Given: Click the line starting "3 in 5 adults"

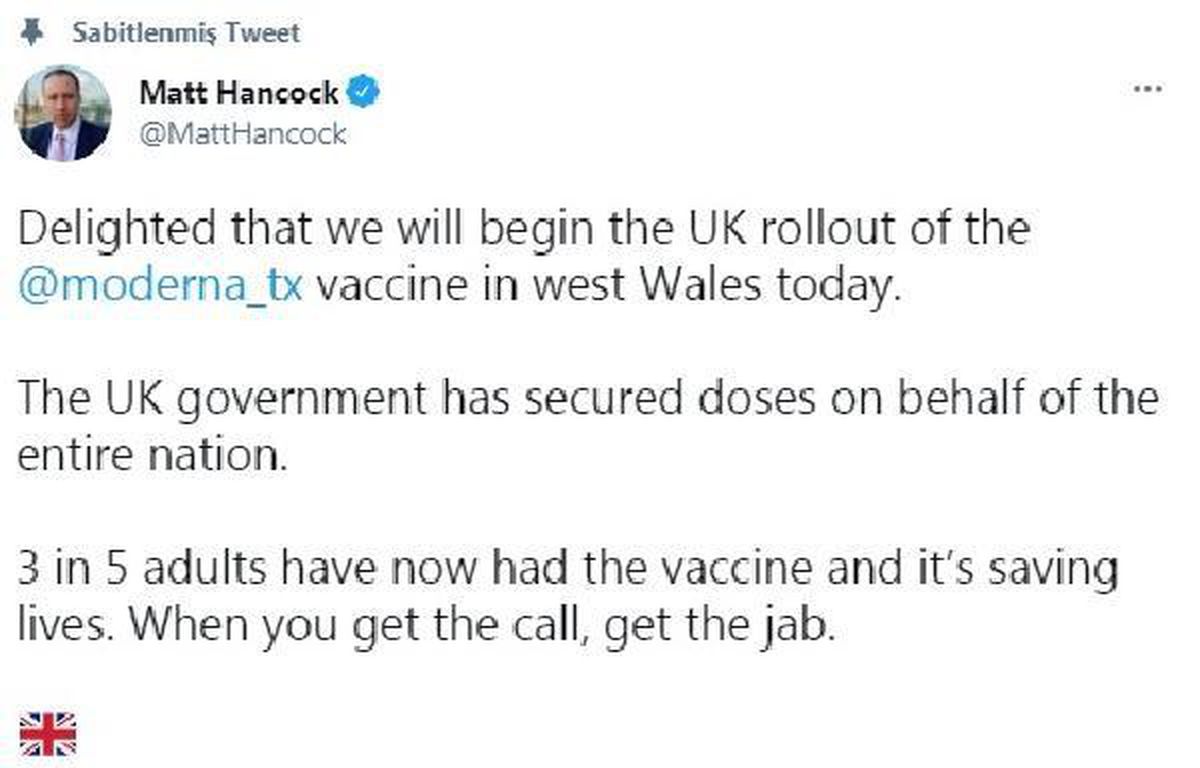Looking at the screenshot, I should click(x=567, y=570).
